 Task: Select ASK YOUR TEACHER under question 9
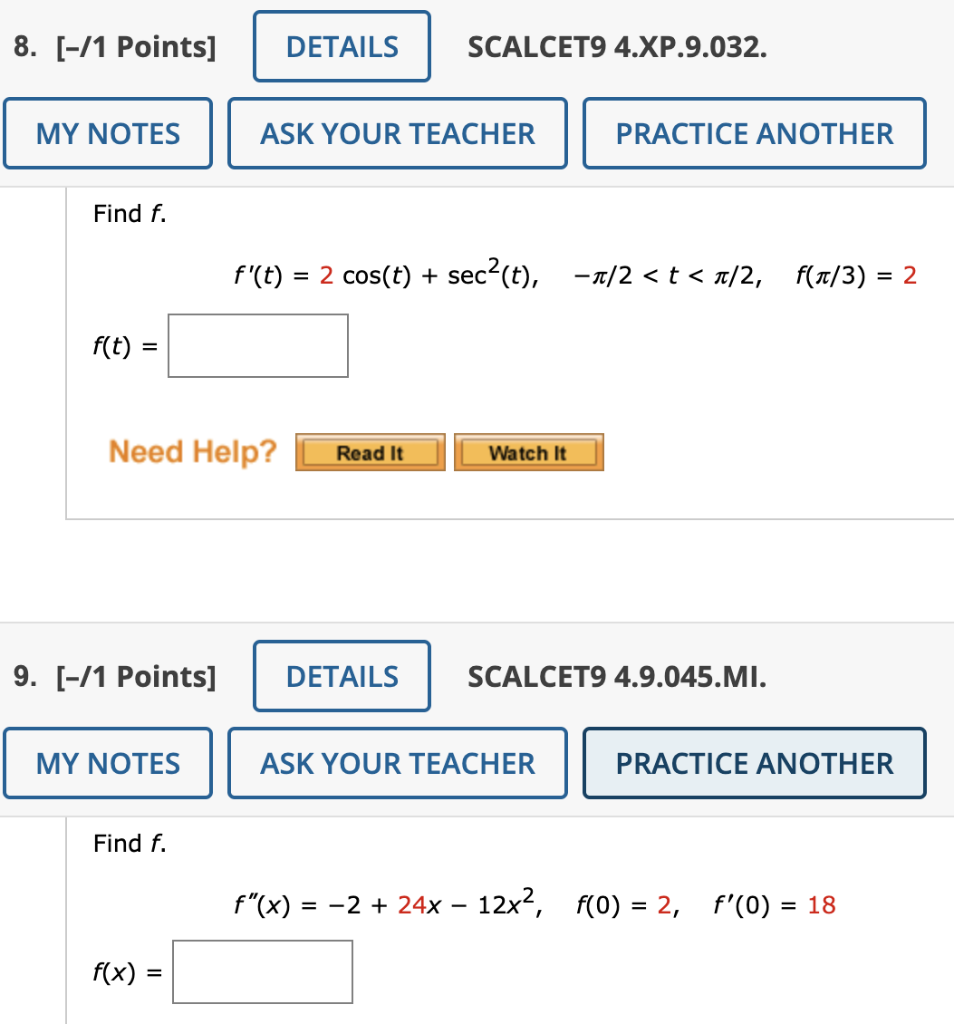[x=396, y=763]
